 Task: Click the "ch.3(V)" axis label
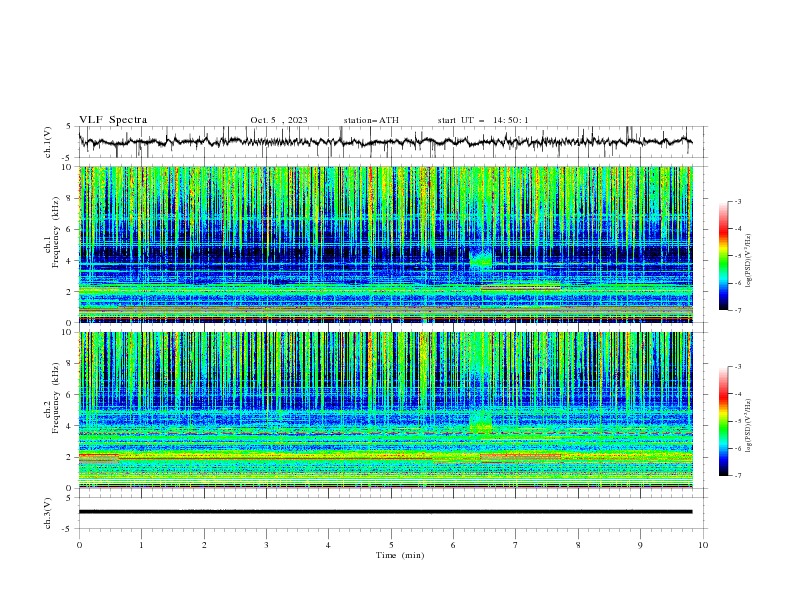[48, 513]
